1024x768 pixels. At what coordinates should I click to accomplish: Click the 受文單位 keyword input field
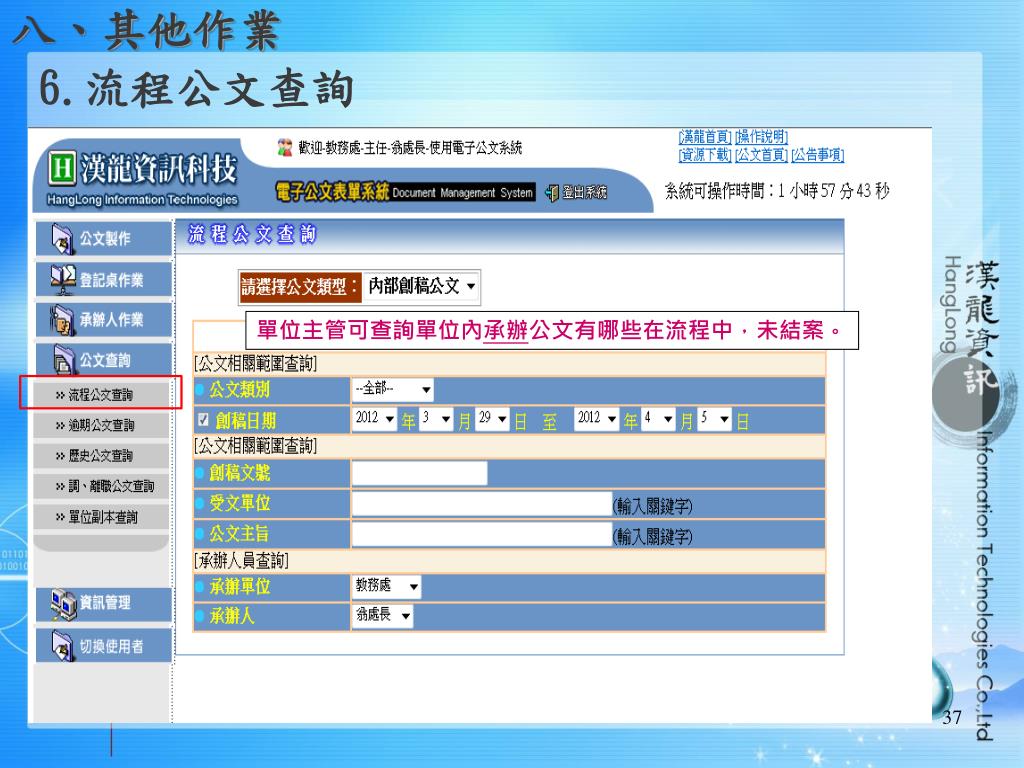click(481, 504)
